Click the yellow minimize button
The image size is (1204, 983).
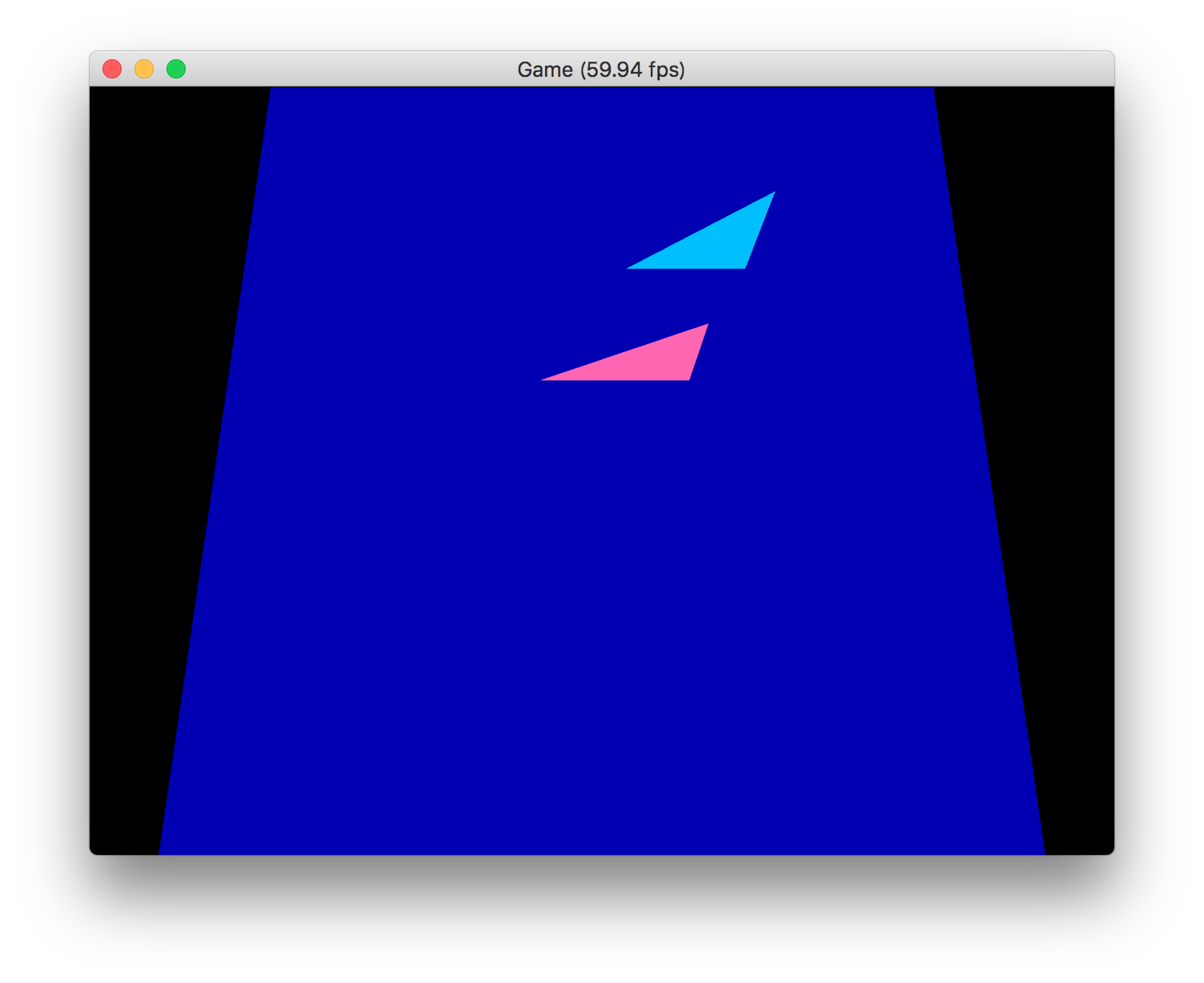point(144,70)
